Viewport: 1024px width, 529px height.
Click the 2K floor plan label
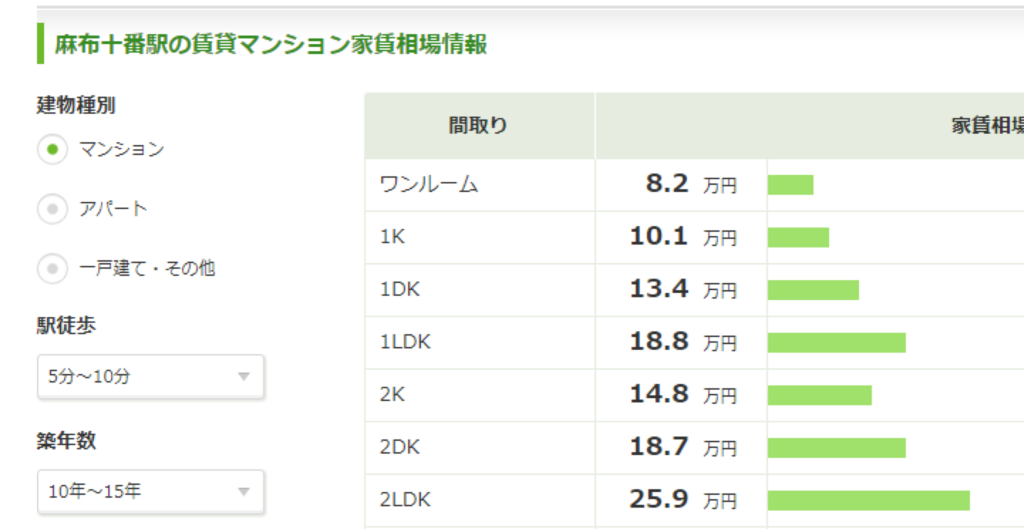click(x=393, y=394)
